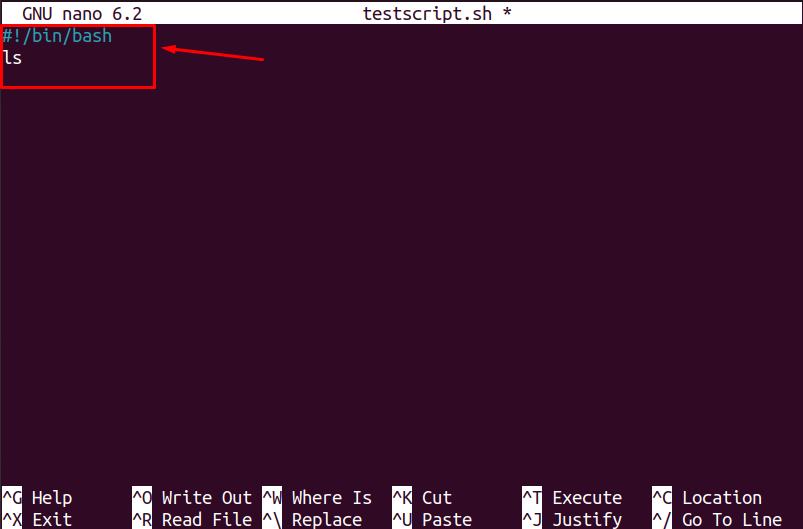
Task: Click the ^U Paste shortcut
Action: point(432,519)
